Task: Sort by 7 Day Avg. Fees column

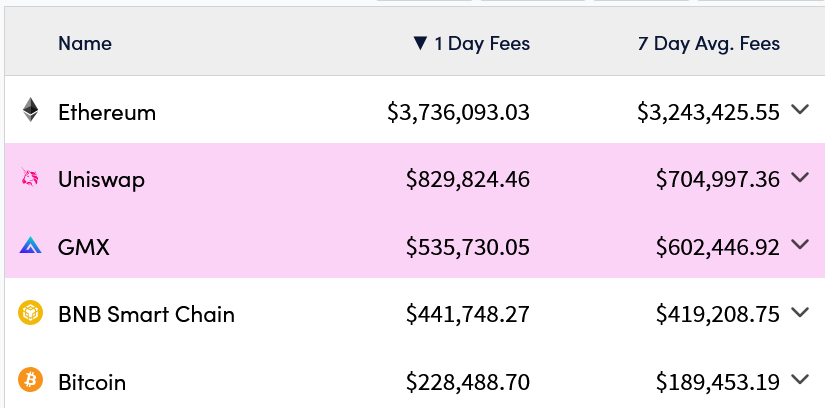Action: pos(709,43)
